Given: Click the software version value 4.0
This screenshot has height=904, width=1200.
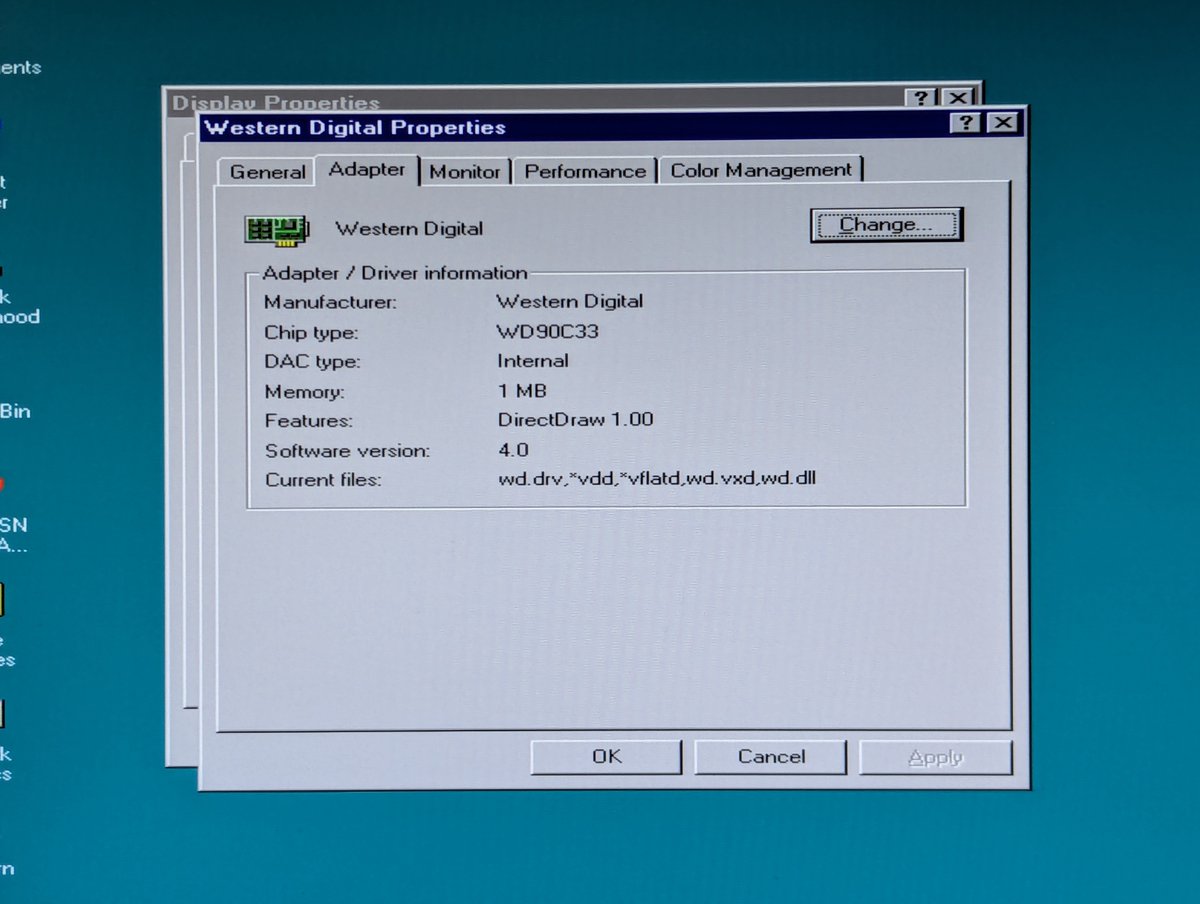Looking at the screenshot, I should pyautogui.click(x=513, y=450).
